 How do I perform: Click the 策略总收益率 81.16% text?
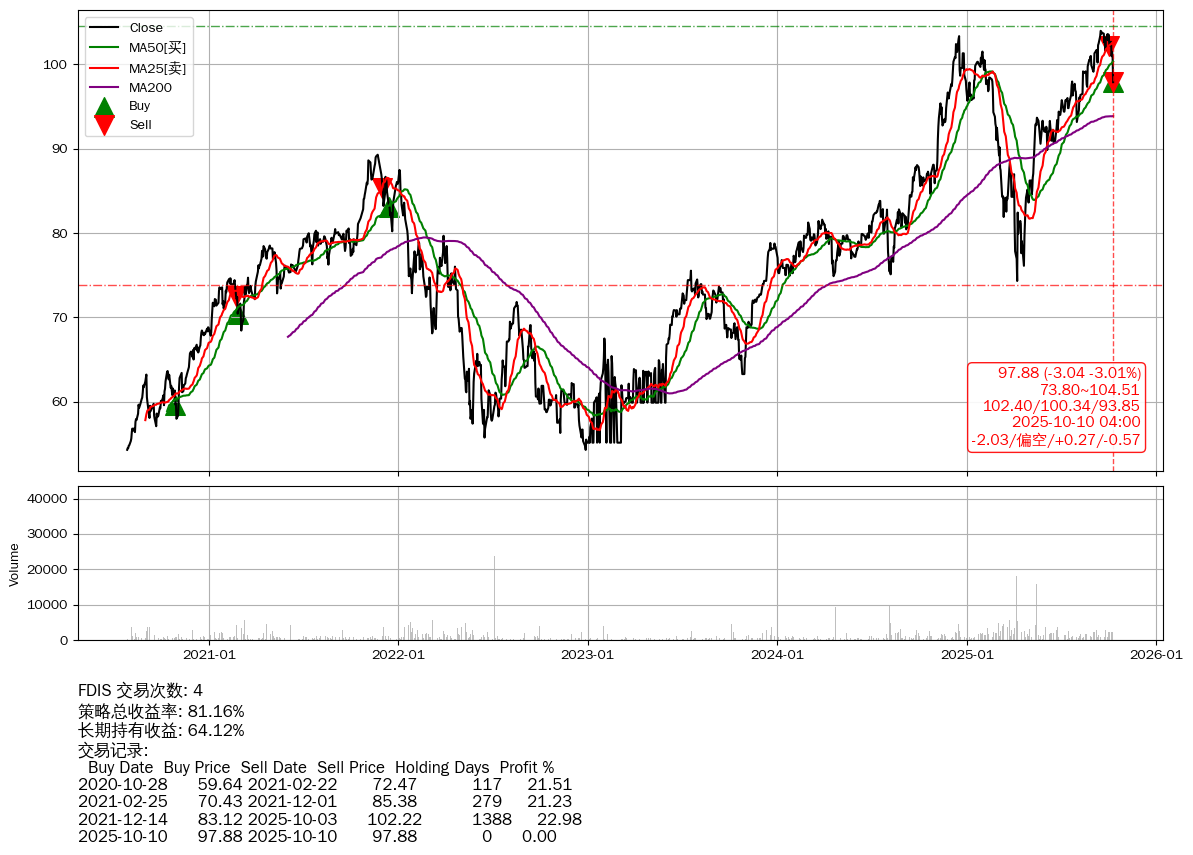pyautogui.click(x=161, y=711)
